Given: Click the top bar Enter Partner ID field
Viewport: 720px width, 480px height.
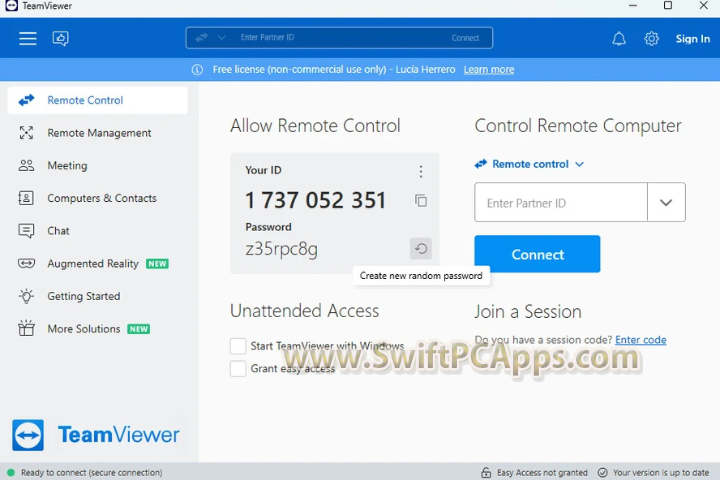Looking at the screenshot, I should click(x=340, y=38).
